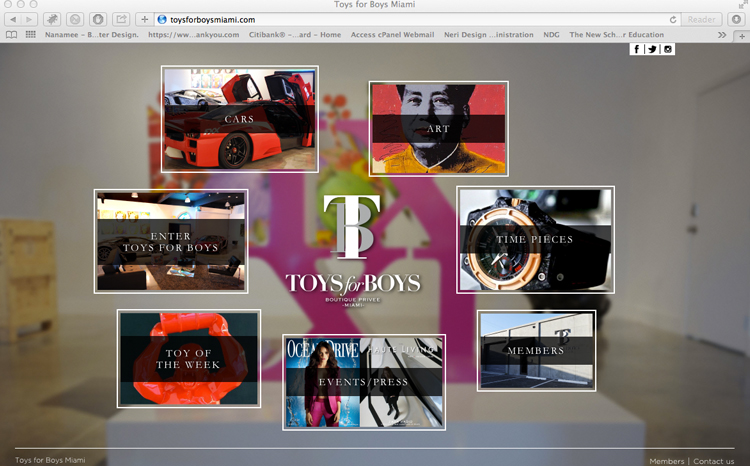The width and height of the screenshot is (750, 466).
Task: Click the toysforboysmiami.com address field
Action: [x=416, y=20]
